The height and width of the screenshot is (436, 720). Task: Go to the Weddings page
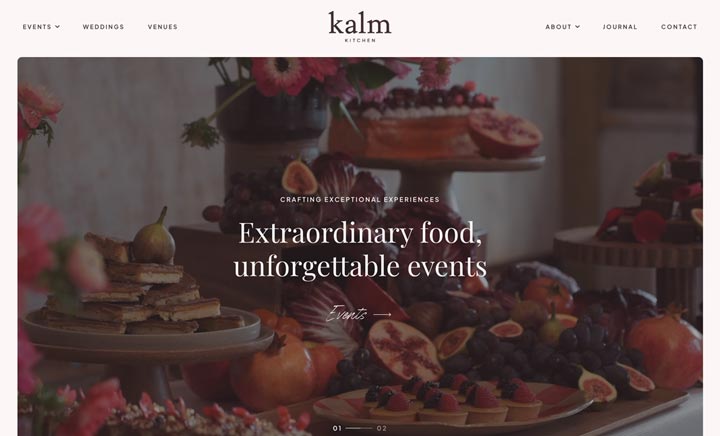tap(103, 27)
